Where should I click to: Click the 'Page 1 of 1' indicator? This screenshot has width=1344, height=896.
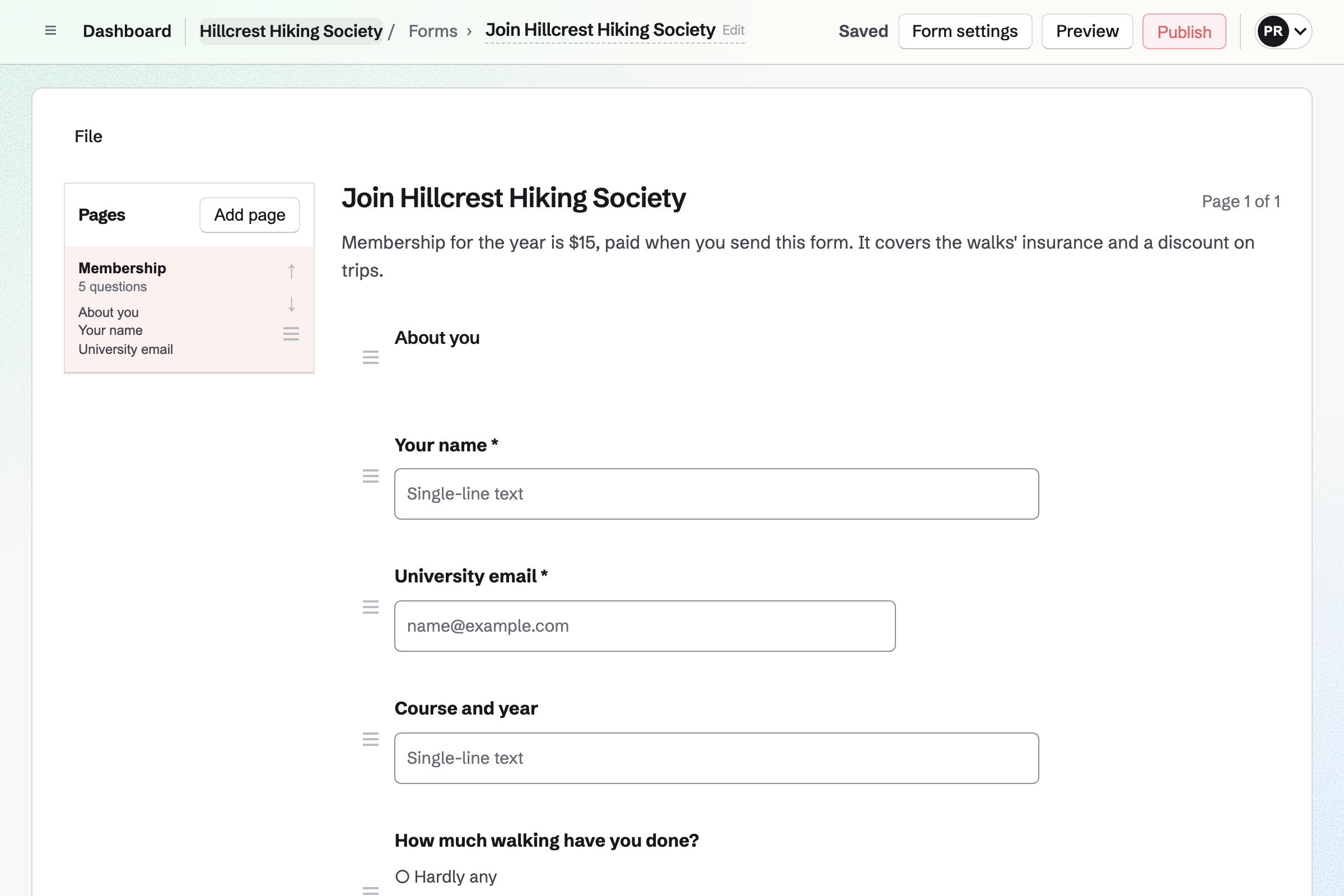pos(1240,202)
